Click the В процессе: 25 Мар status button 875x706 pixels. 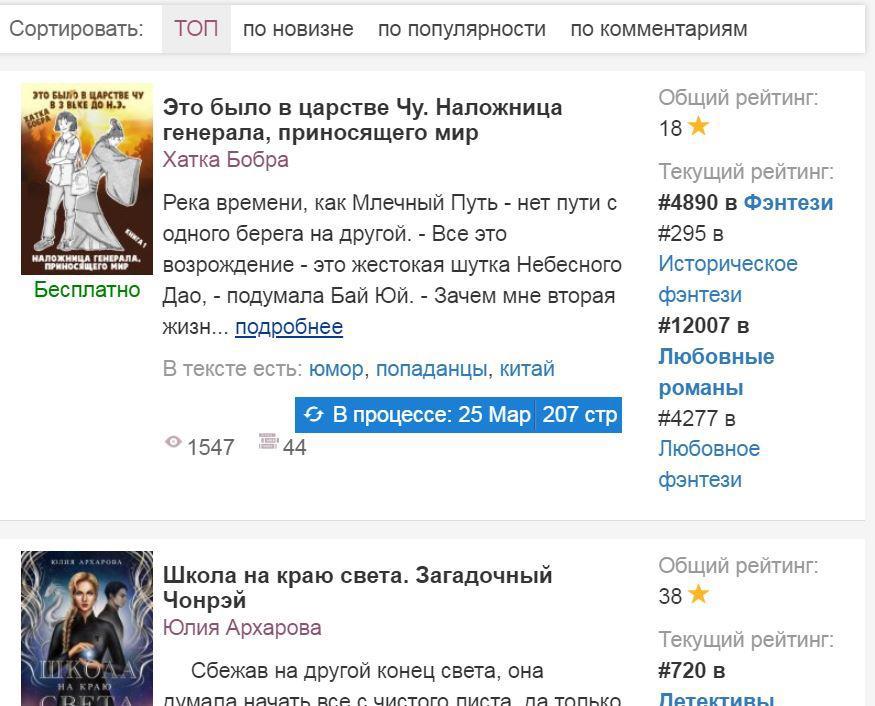click(x=415, y=415)
